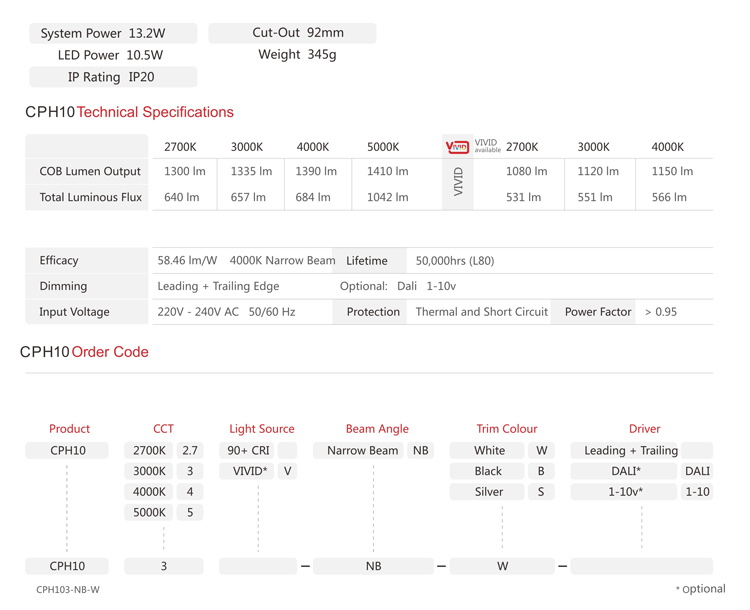The image size is (750, 610).
Task: Click the V code beside VIVID*
Action: click(287, 471)
